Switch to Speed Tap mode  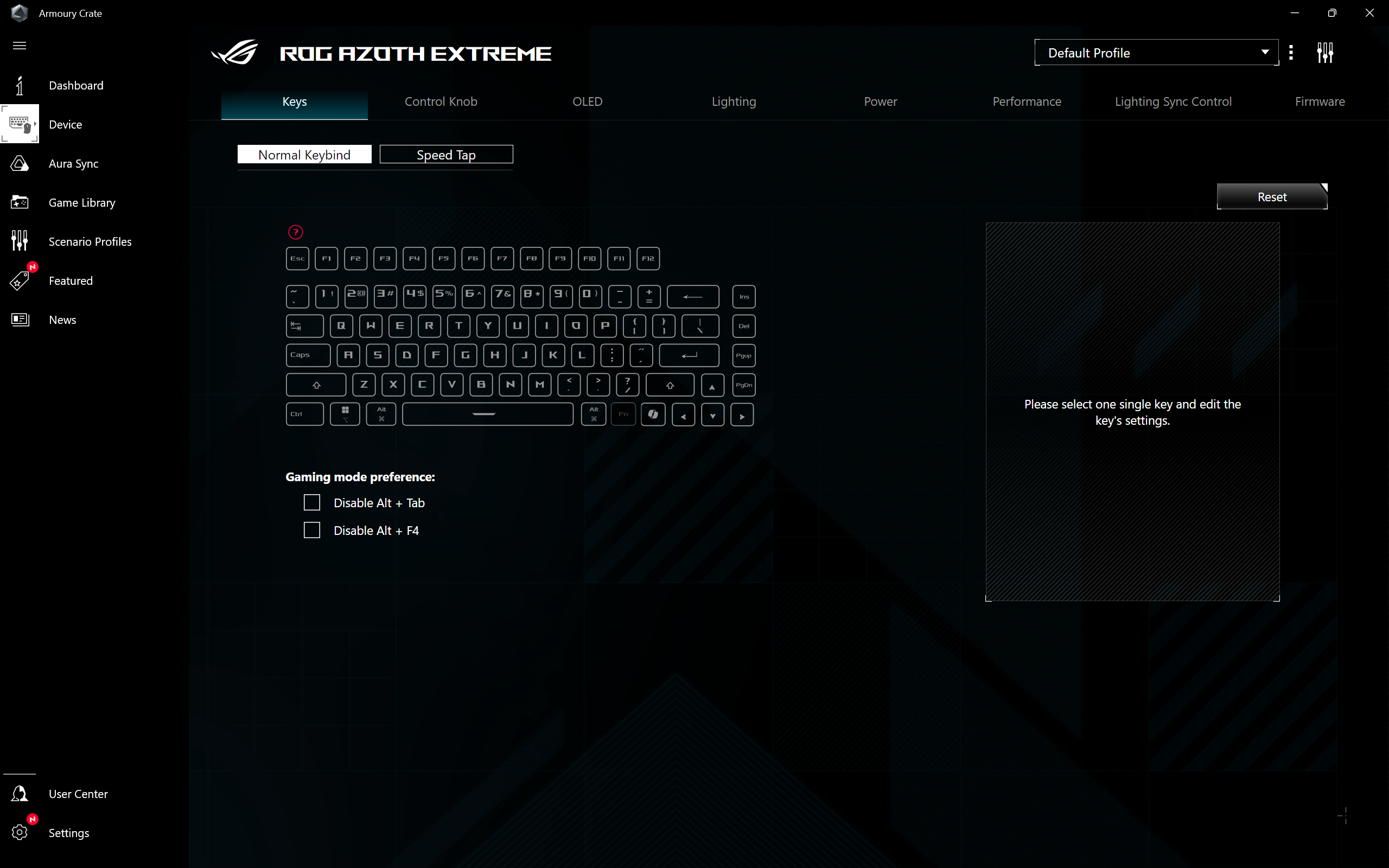click(446, 155)
